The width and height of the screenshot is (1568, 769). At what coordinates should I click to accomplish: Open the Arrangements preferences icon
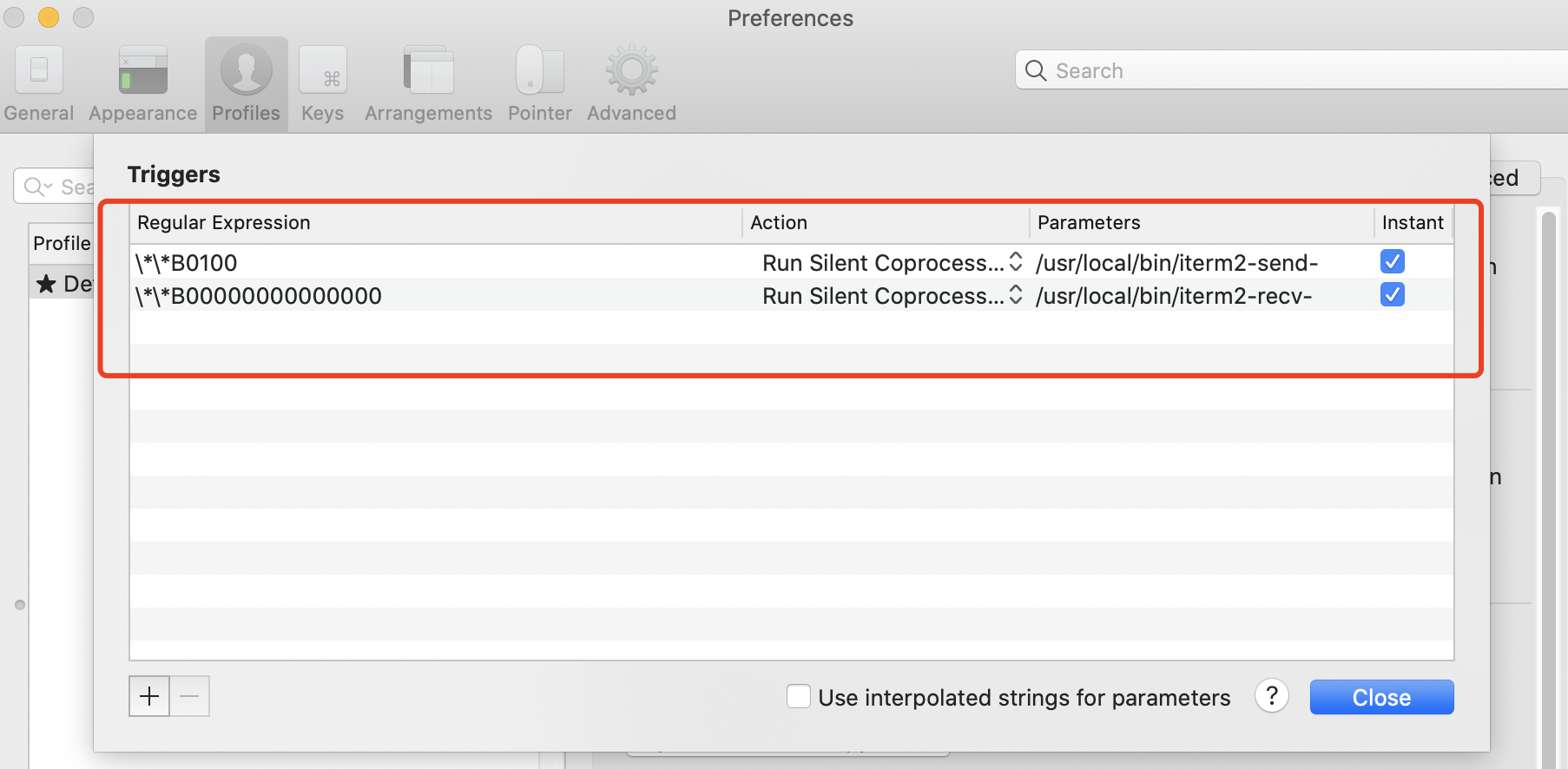428,84
